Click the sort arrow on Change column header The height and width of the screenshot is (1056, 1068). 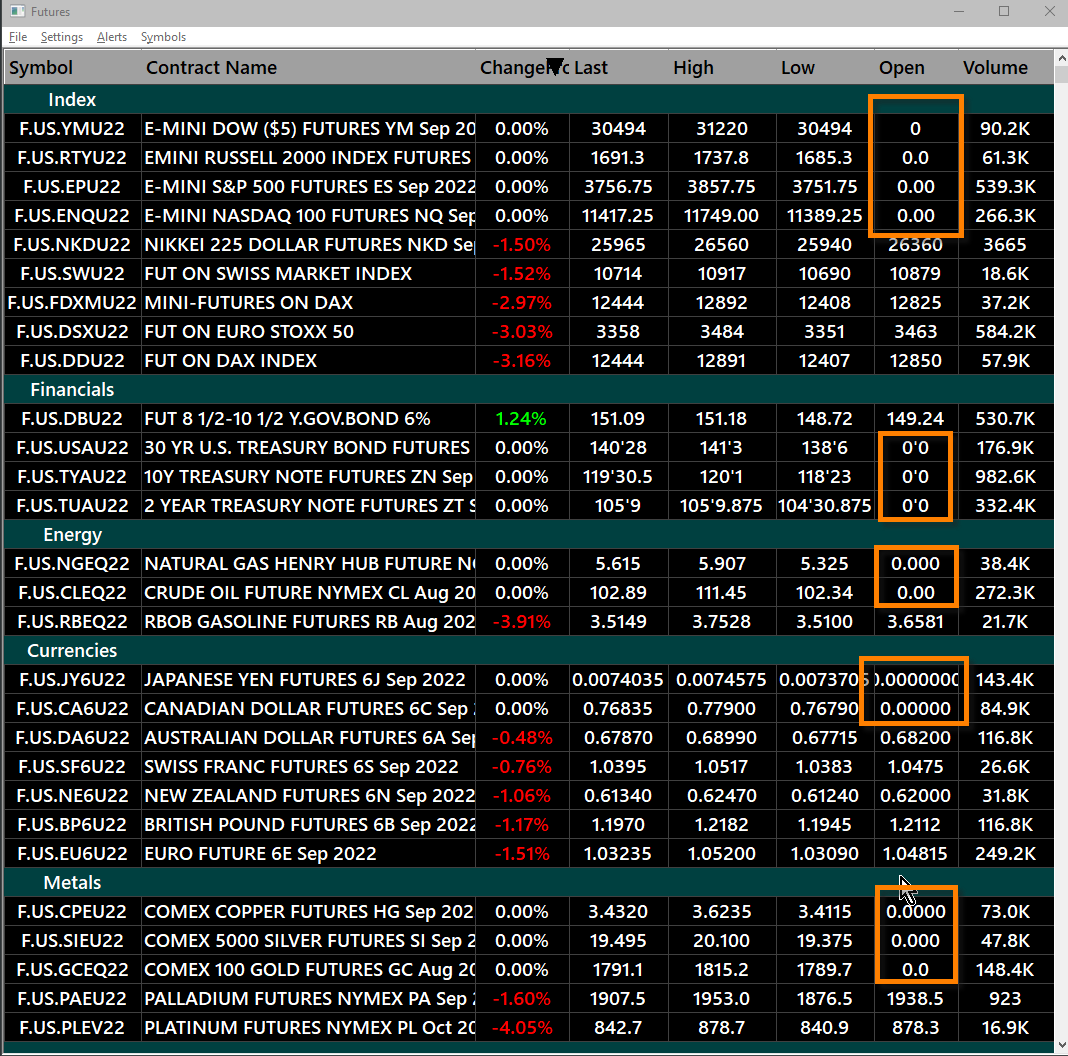pyautogui.click(x=555, y=65)
